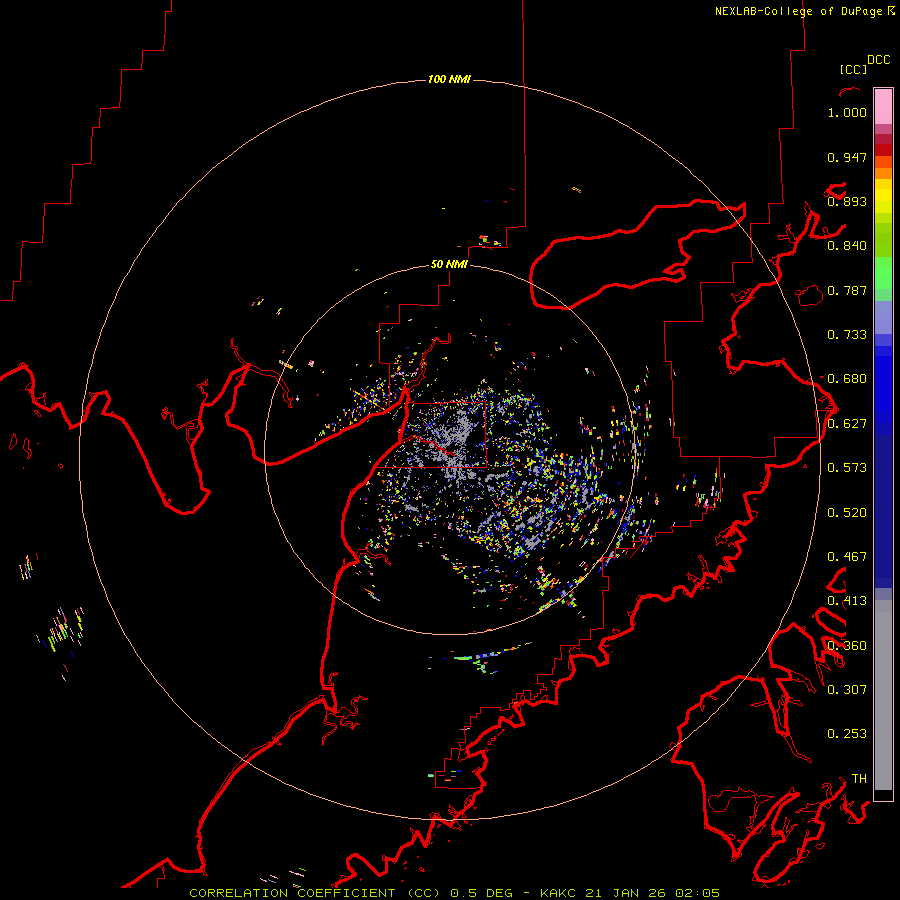The height and width of the screenshot is (900, 900).
Task: Click the 0.413 scale value
Action: pos(847,601)
